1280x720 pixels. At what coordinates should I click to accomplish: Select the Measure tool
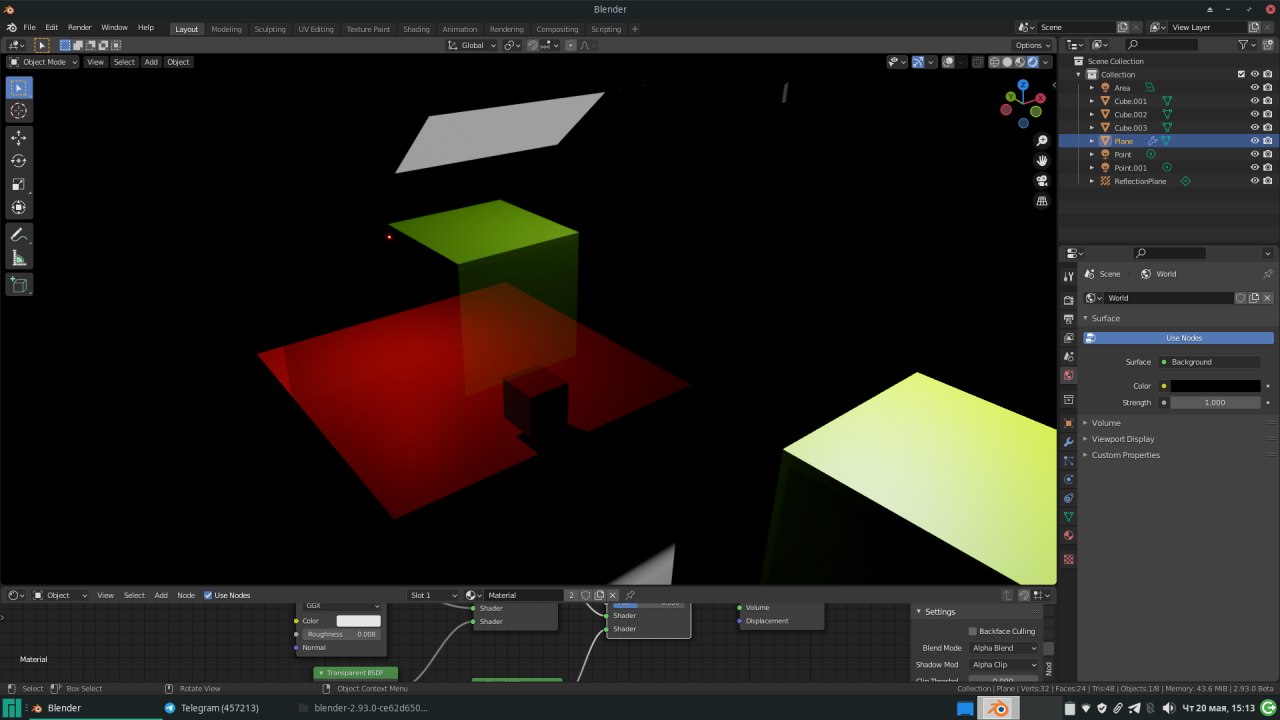(19, 258)
